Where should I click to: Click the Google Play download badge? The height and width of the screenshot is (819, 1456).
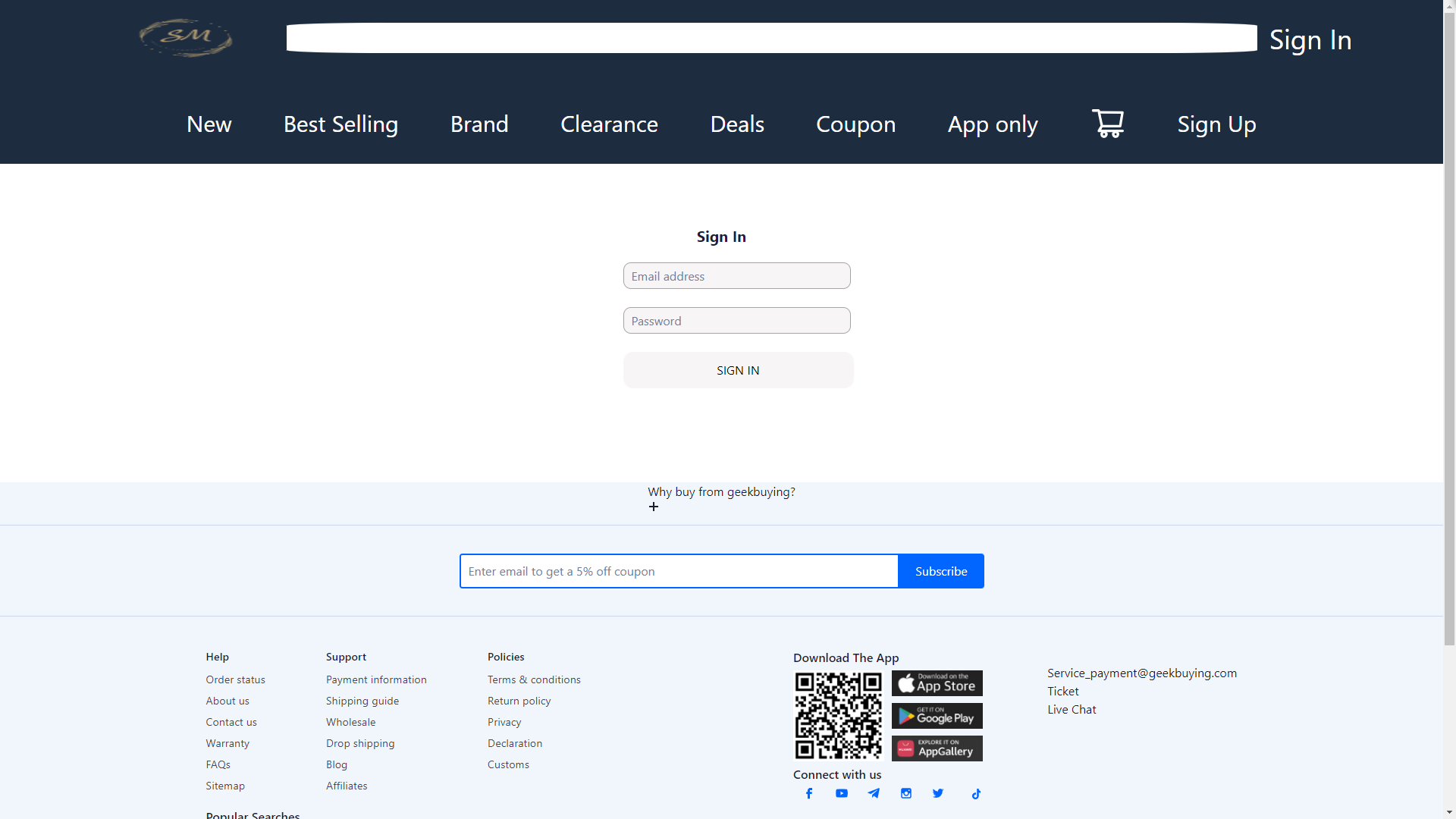pyautogui.click(x=937, y=716)
